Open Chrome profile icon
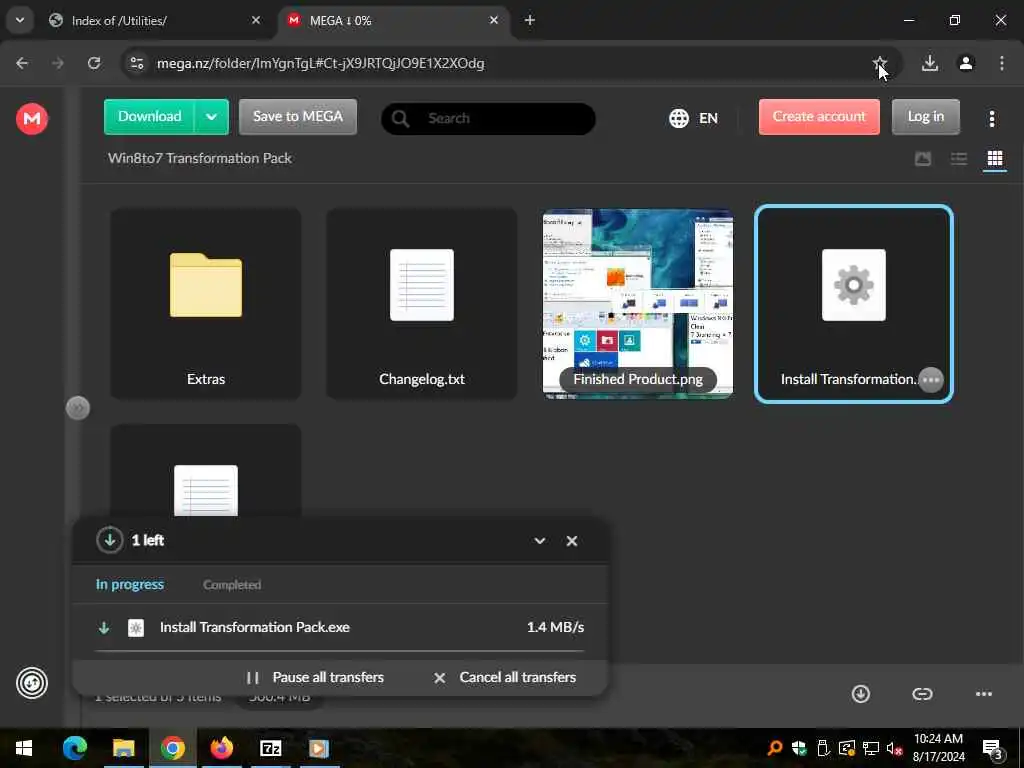This screenshot has width=1024, height=768. click(966, 63)
